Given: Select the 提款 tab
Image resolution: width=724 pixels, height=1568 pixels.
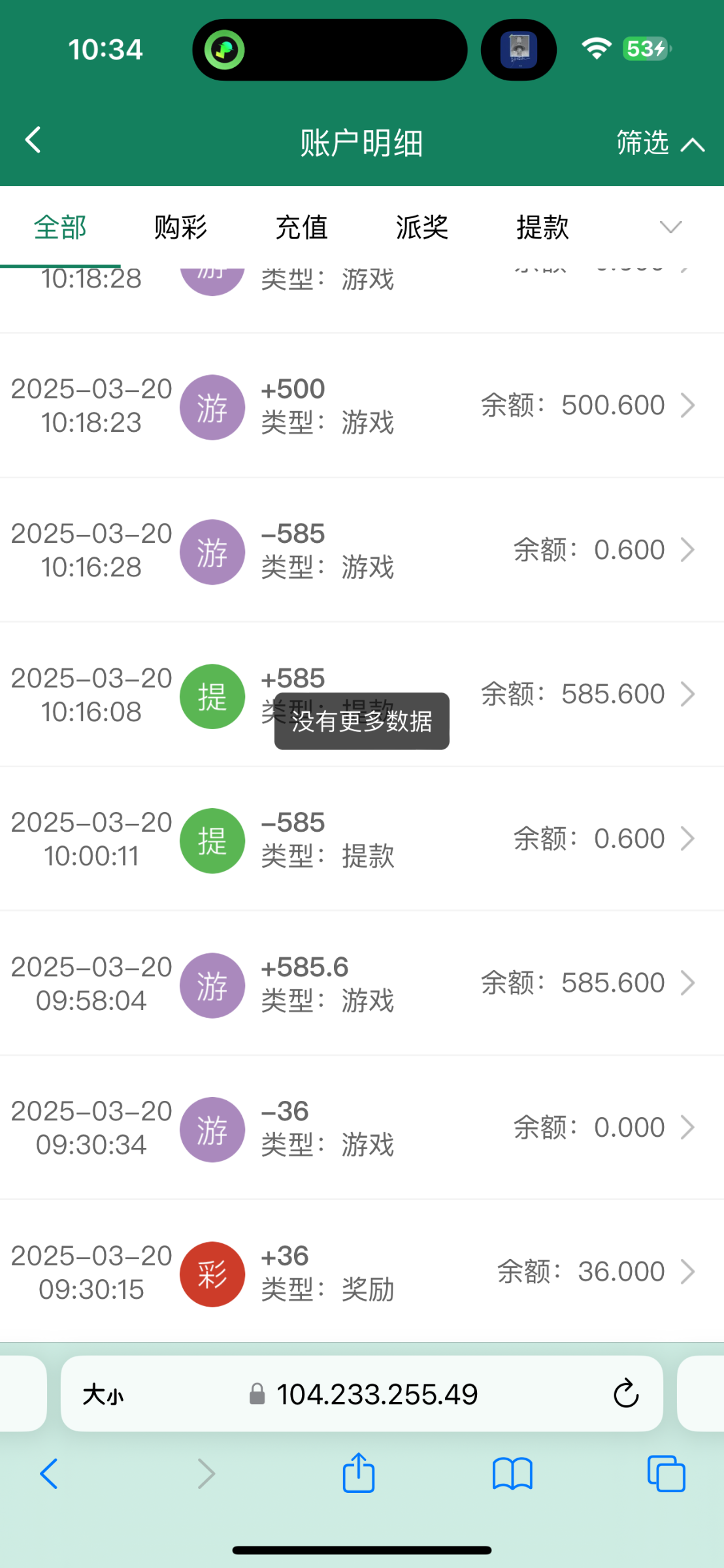Looking at the screenshot, I should [x=542, y=227].
